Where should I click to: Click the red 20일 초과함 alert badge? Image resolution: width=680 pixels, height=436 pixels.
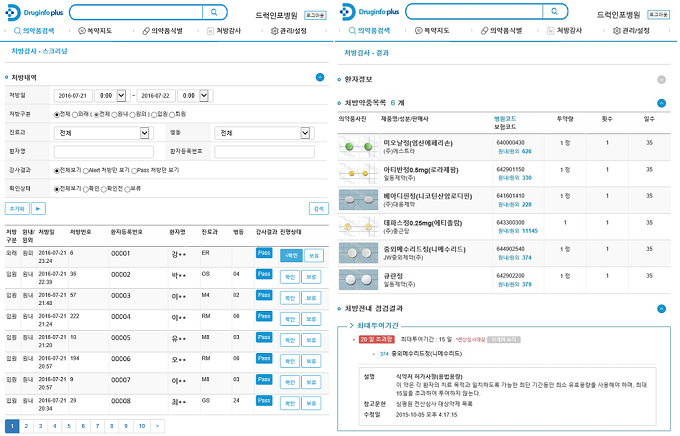tap(367, 339)
